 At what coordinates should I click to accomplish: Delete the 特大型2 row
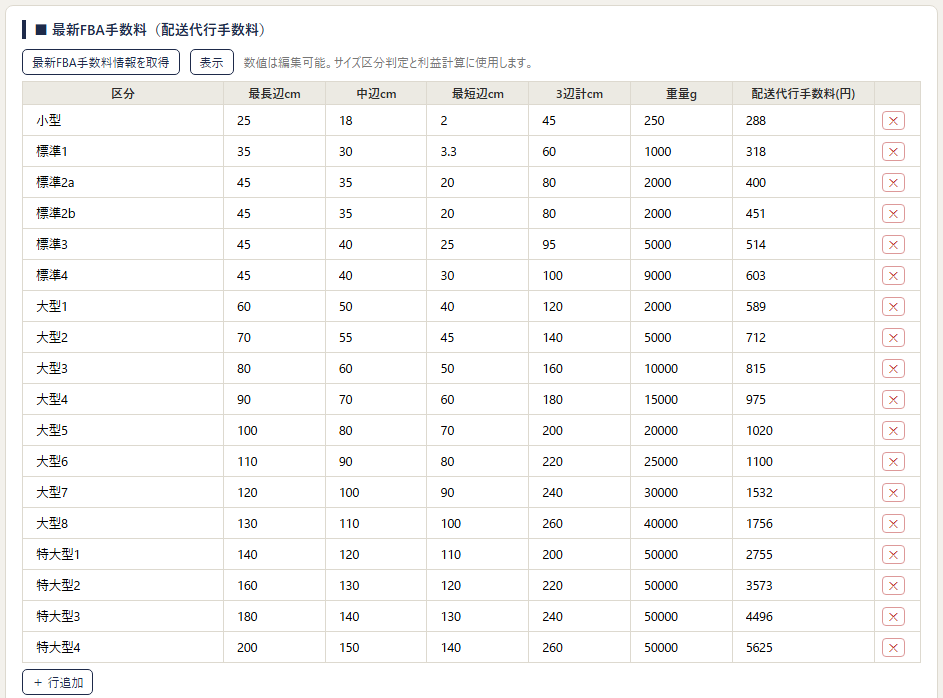pos(893,586)
